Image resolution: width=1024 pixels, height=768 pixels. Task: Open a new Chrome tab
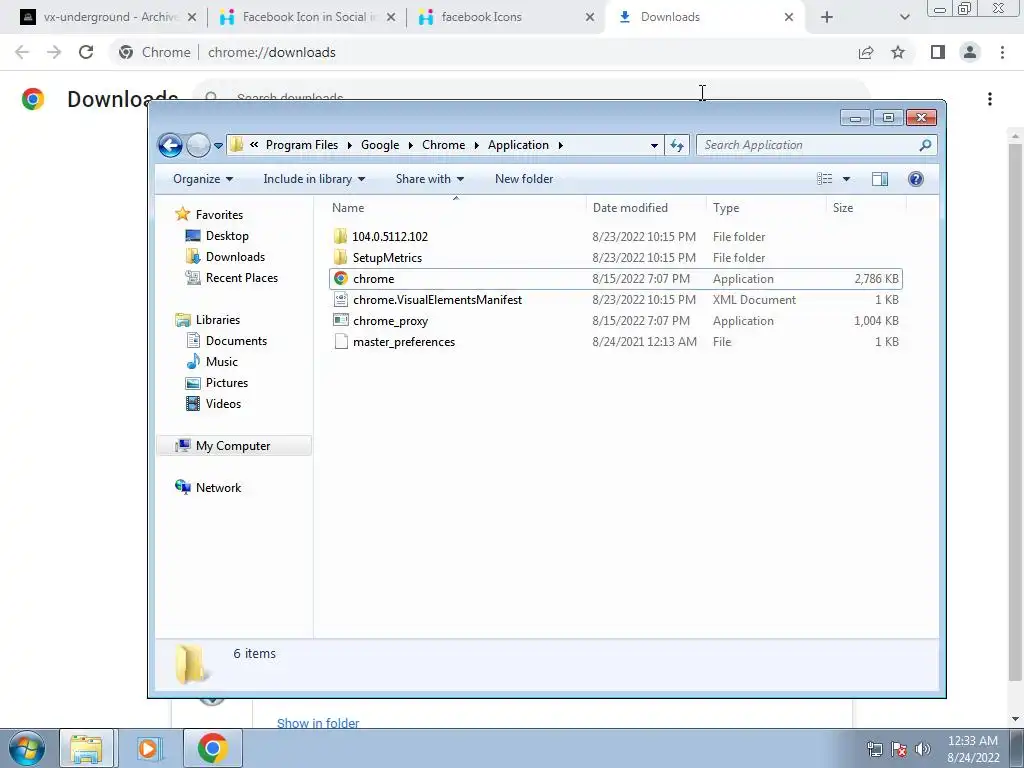click(826, 17)
